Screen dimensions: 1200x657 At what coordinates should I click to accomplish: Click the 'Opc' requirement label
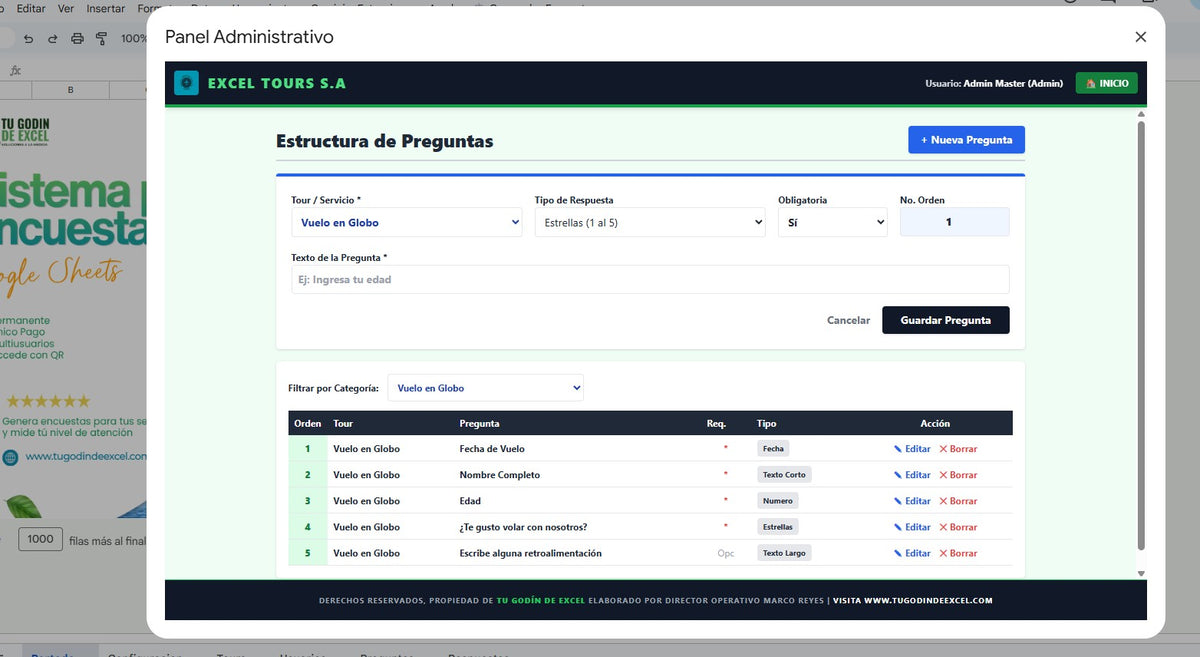click(725, 553)
